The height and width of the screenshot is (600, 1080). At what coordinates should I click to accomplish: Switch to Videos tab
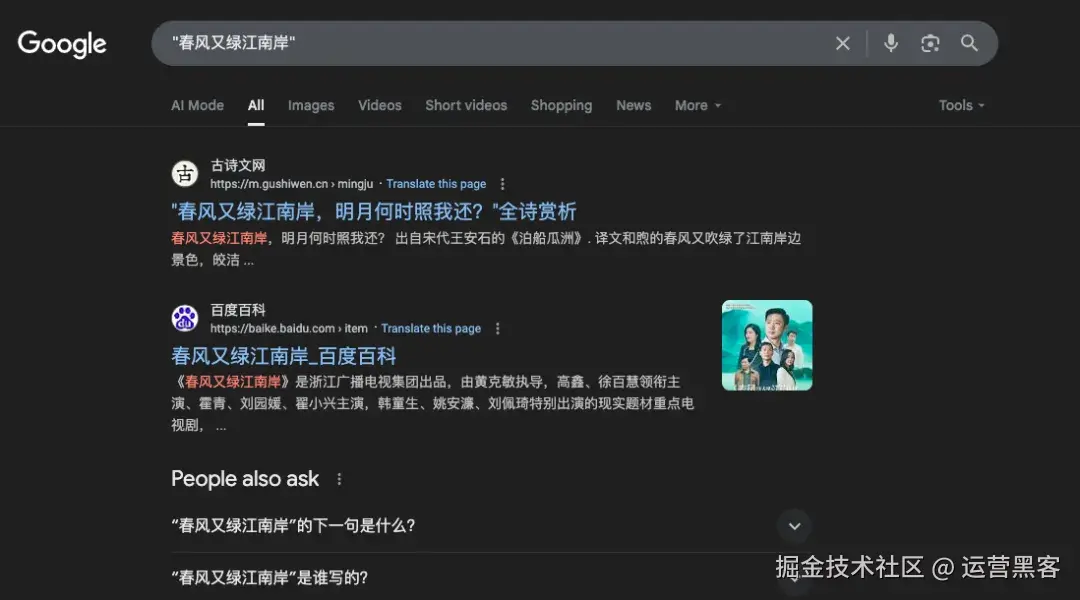point(380,105)
